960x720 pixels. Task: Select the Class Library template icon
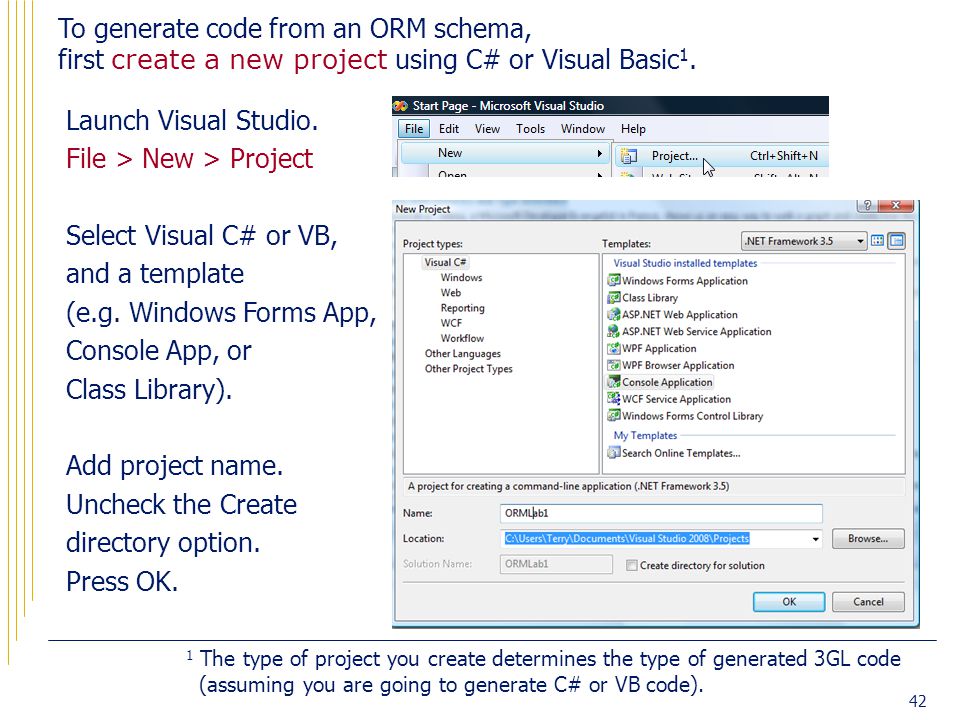tap(613, 298)
